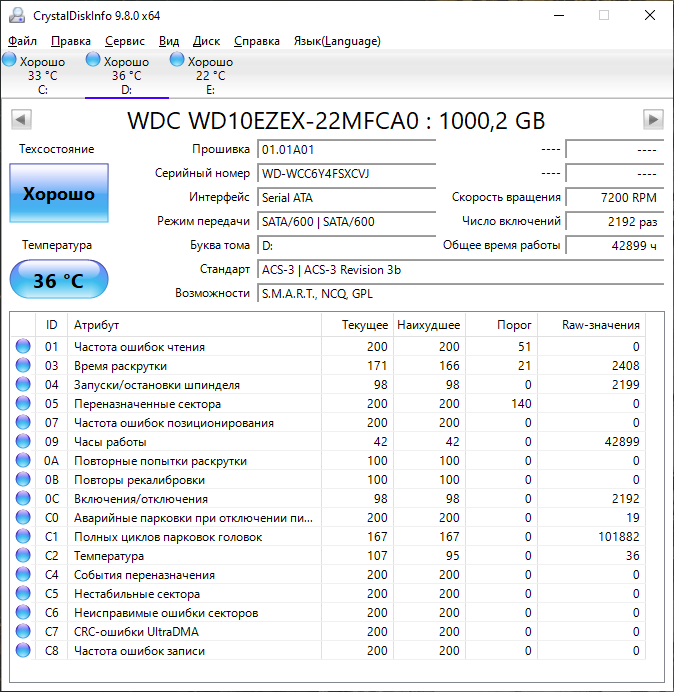This screenshot has width=674, height=692.
Task: Click status orb for attribute C1
Action: [23, 536]
